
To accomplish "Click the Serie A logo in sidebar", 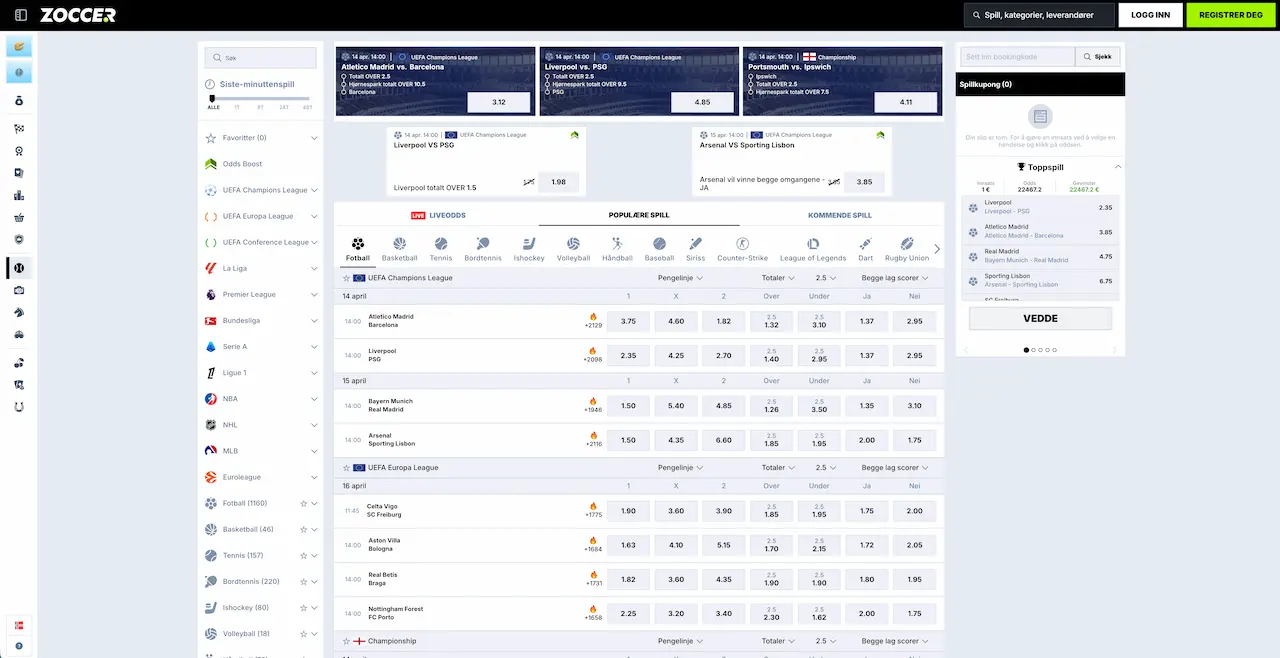I will [211, 346].
